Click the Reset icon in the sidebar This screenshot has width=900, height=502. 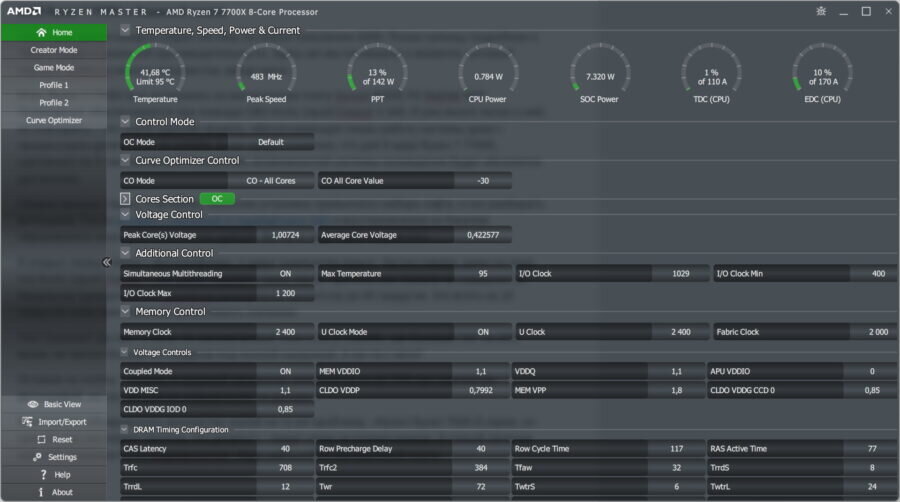pyautogui.click(x=41, y=439)
